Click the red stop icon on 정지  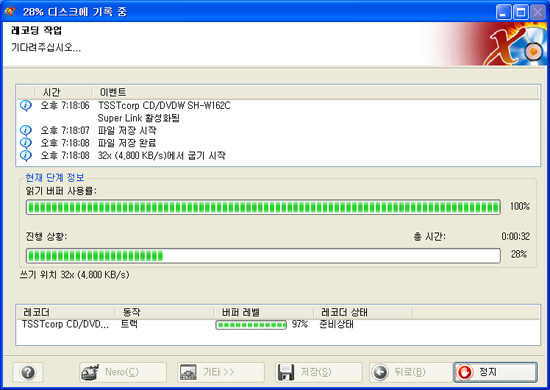click(x=465, y=372)
